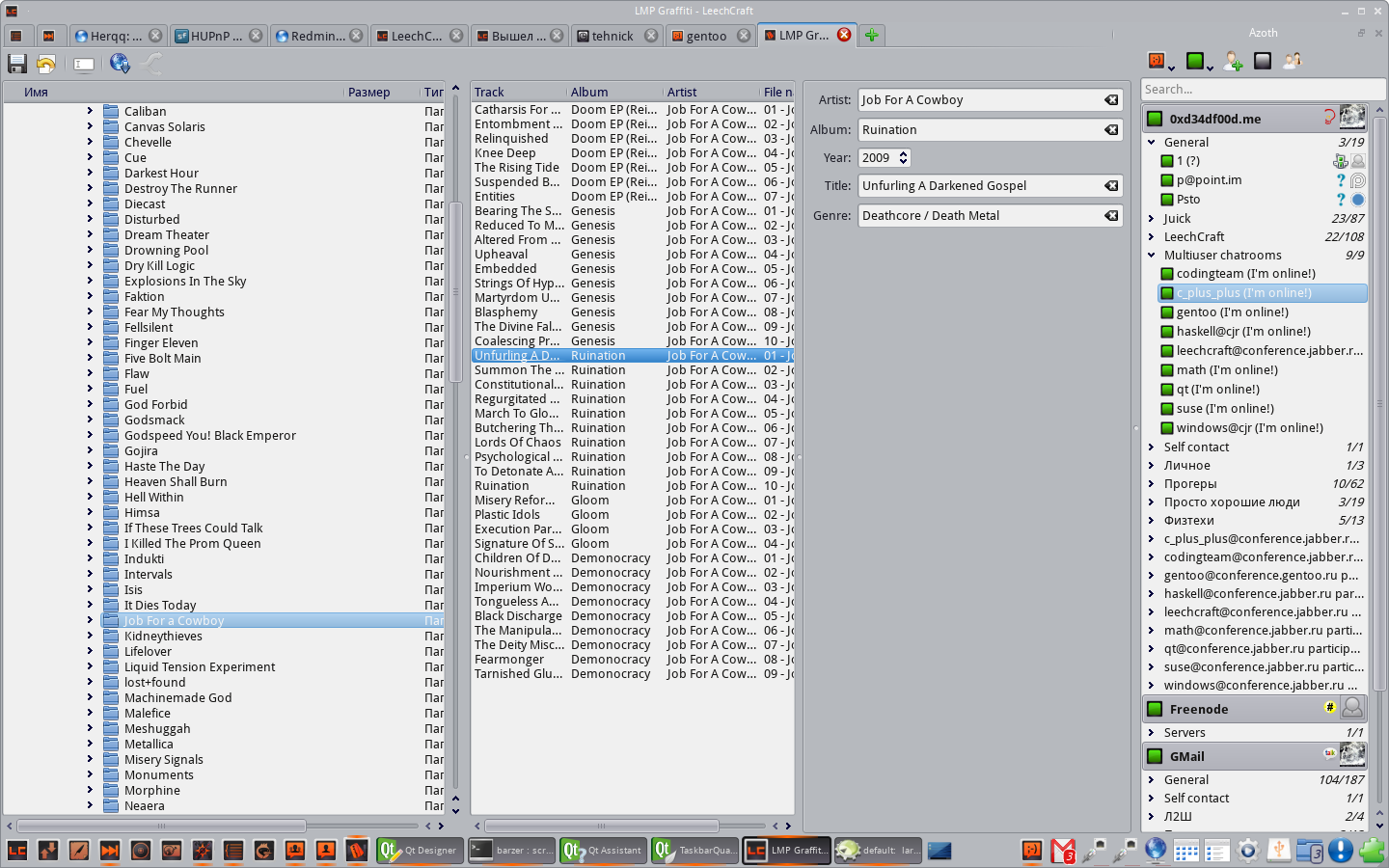Switch to the Redmine tab
Screen dimensions: 1389x868
[x=317, y=36]
